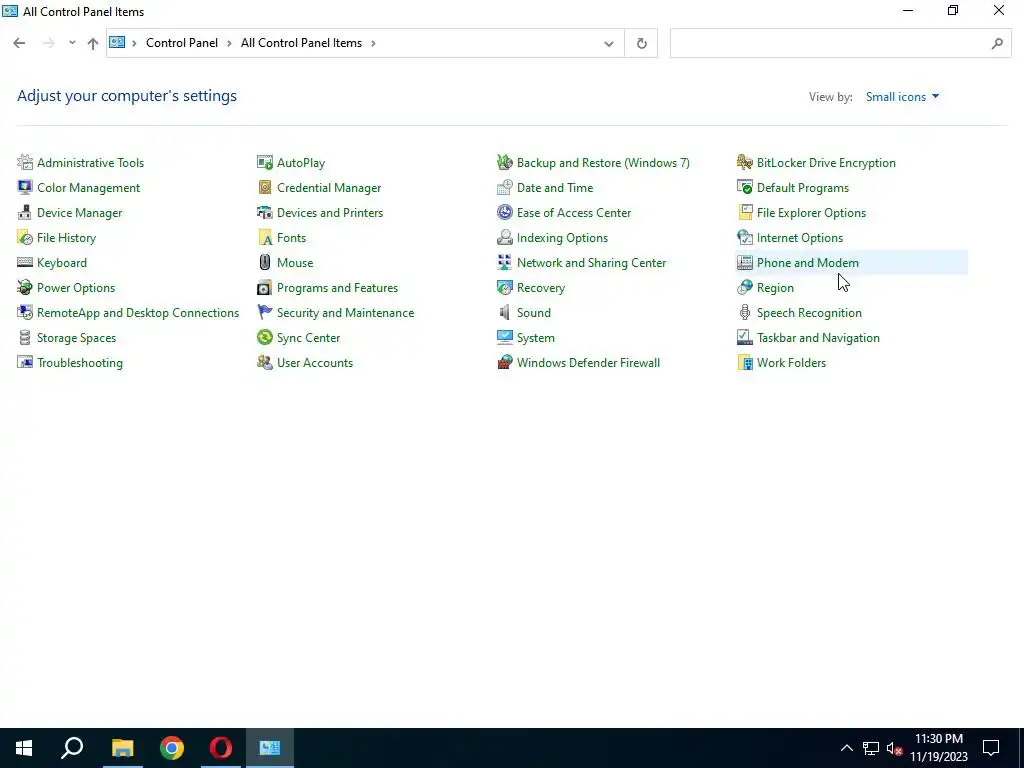Screen dimensions: 1024x768
Task: Open taskbar Search
Action: click(72, 748)
